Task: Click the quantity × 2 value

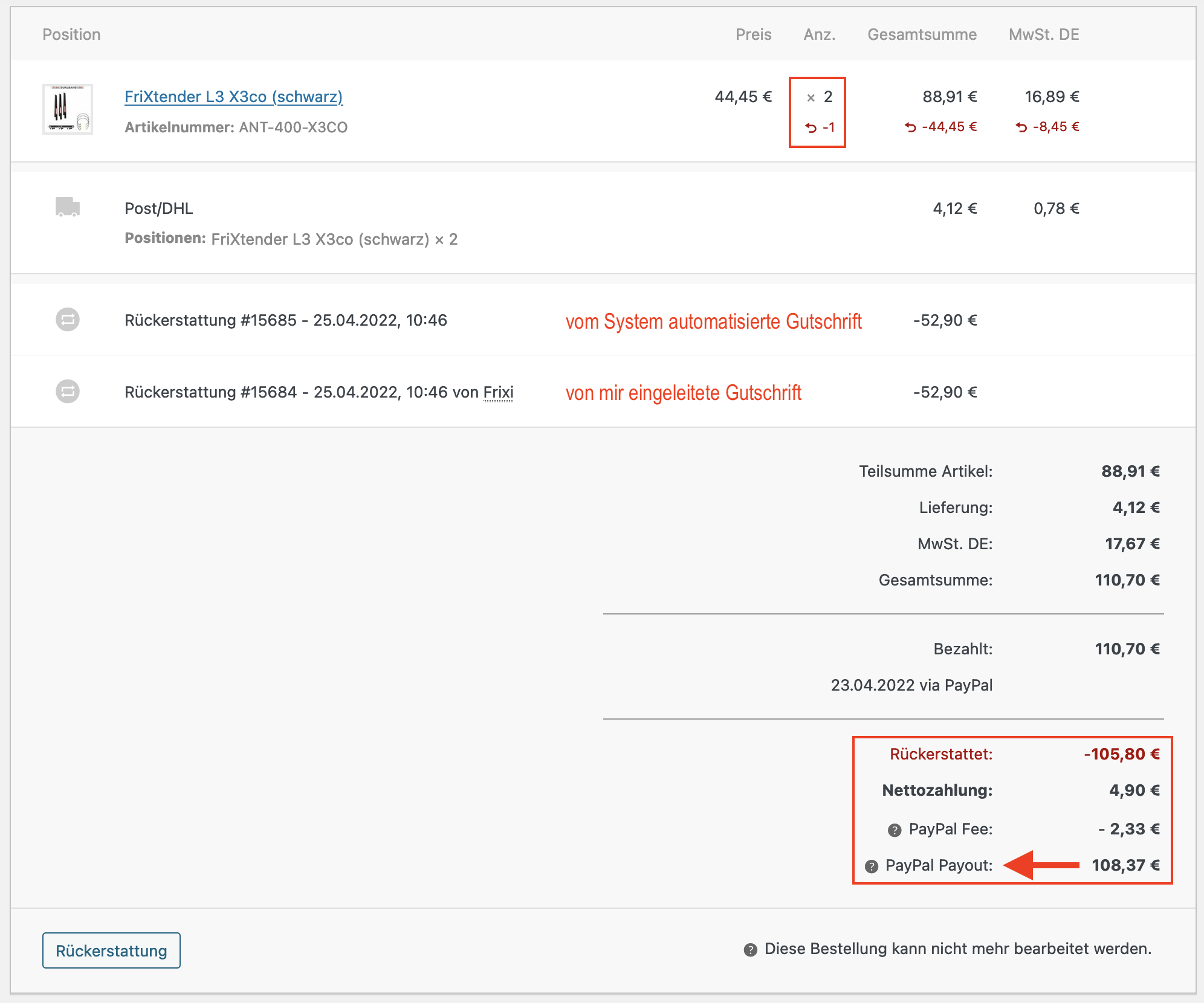Action: tap(820, 97)
